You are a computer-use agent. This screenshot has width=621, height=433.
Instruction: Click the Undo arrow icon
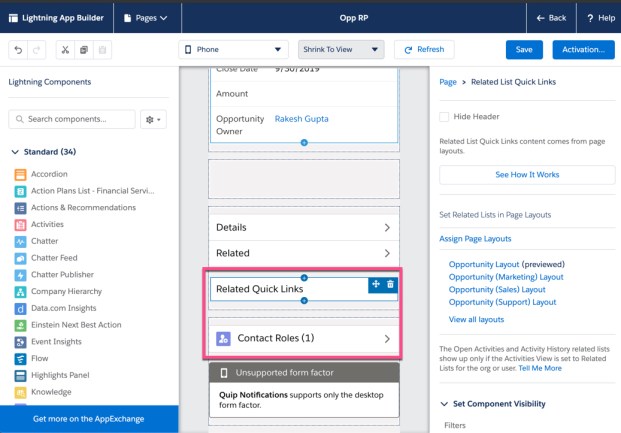18,50
